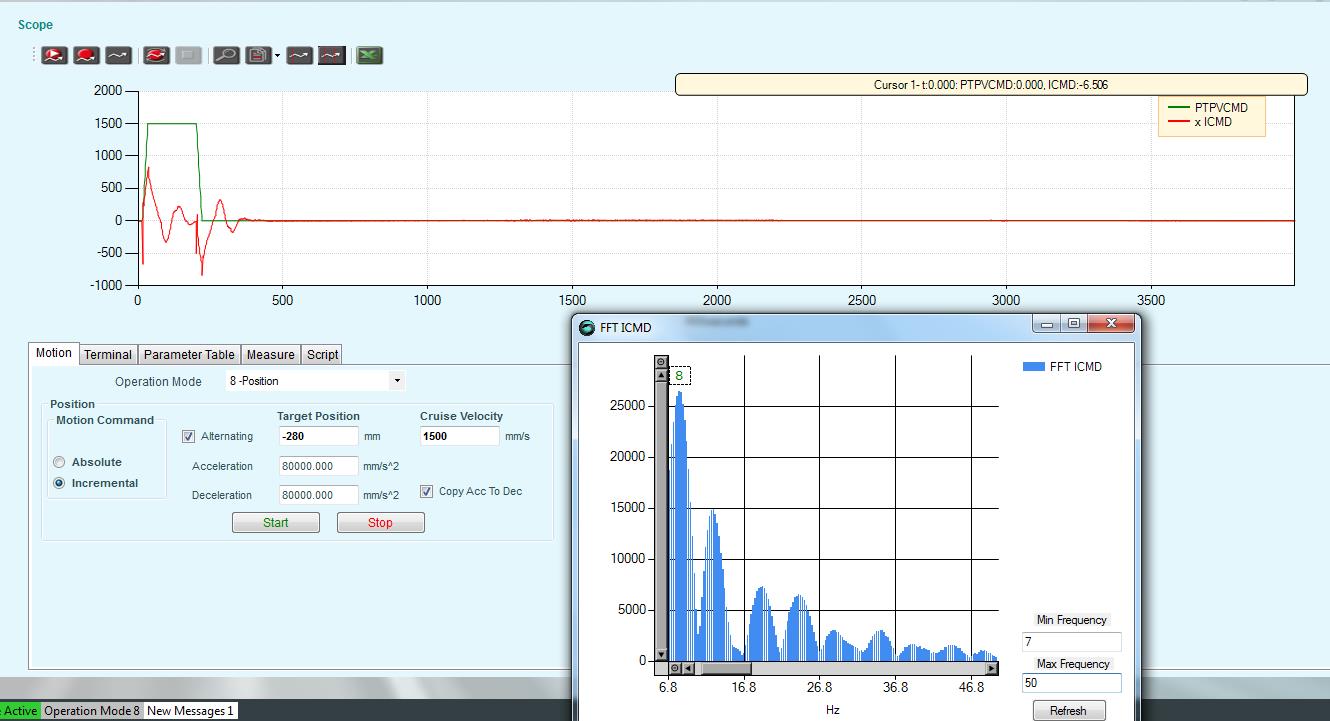Open the Operation Mode dropdown
The image size is (1330, 721).
(397, 381)
